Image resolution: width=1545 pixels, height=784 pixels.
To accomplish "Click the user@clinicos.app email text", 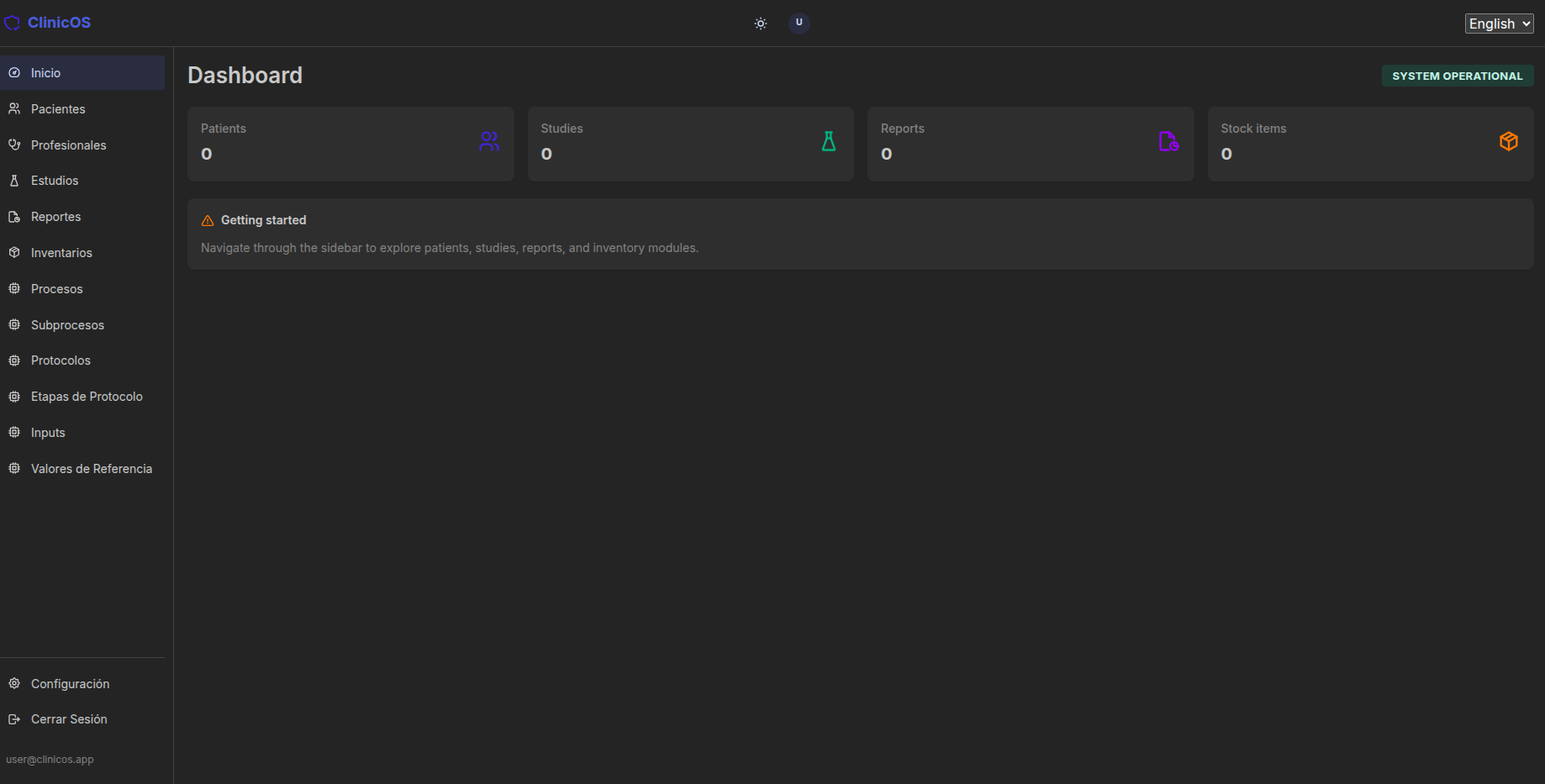I will click(x=50, y=759).
